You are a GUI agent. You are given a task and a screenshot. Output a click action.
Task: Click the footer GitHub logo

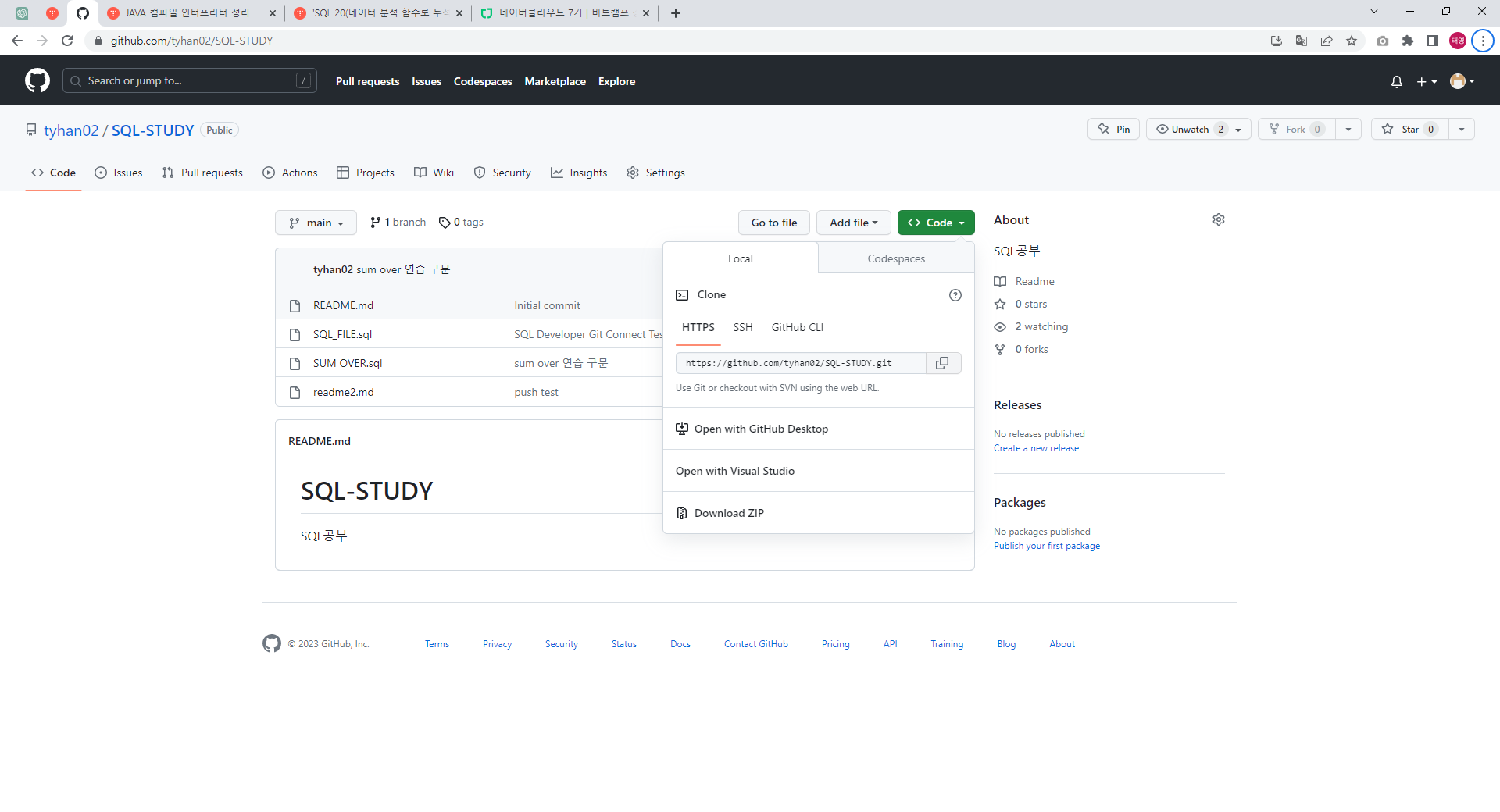272,643
